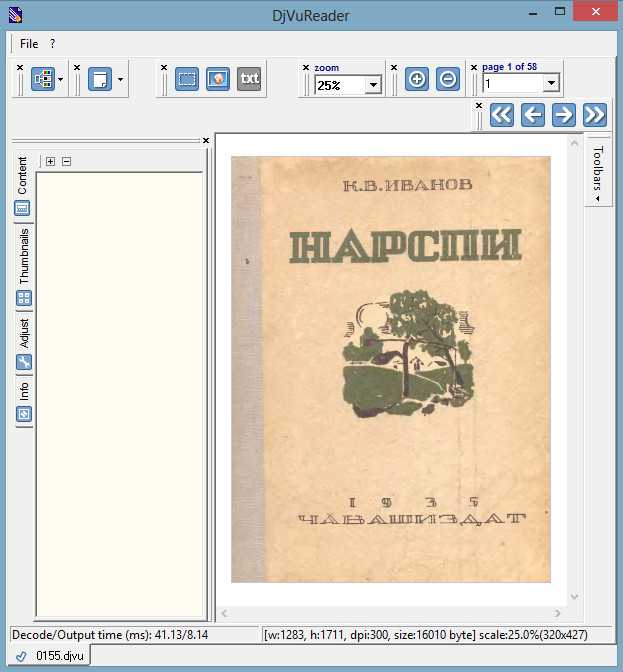Image resolution: width=623 pixels, height=672 pixels.
Task: Click the txt text-layer button
Action: point(249,79)
